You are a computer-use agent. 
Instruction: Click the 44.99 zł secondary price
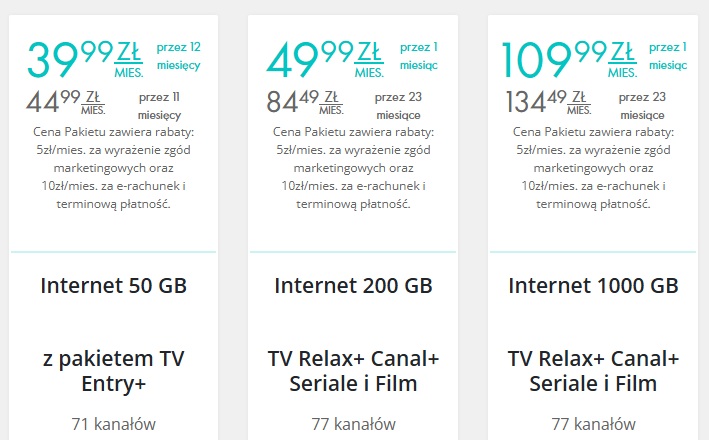tap(66, 102)
